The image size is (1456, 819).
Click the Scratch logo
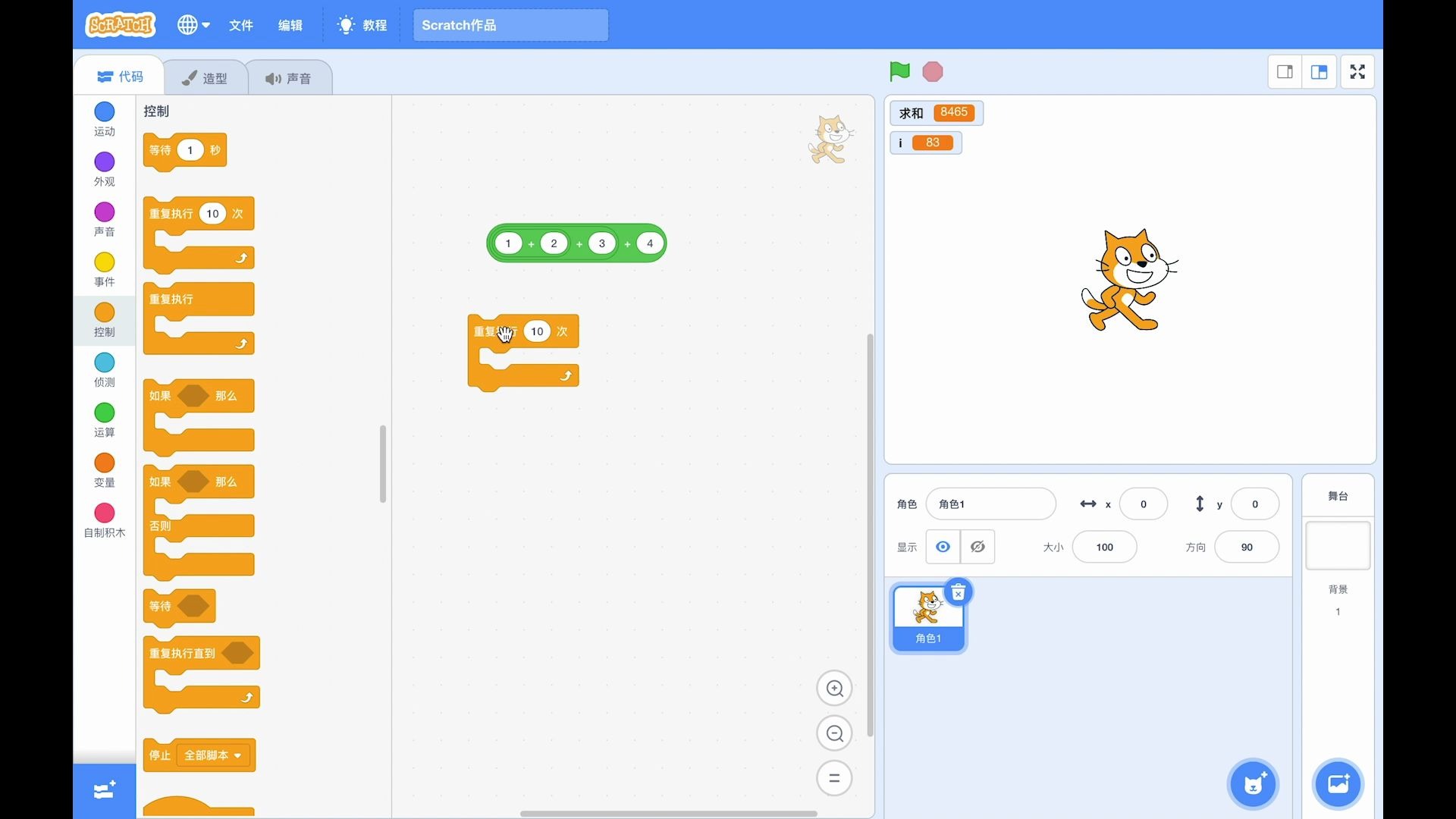121,25
